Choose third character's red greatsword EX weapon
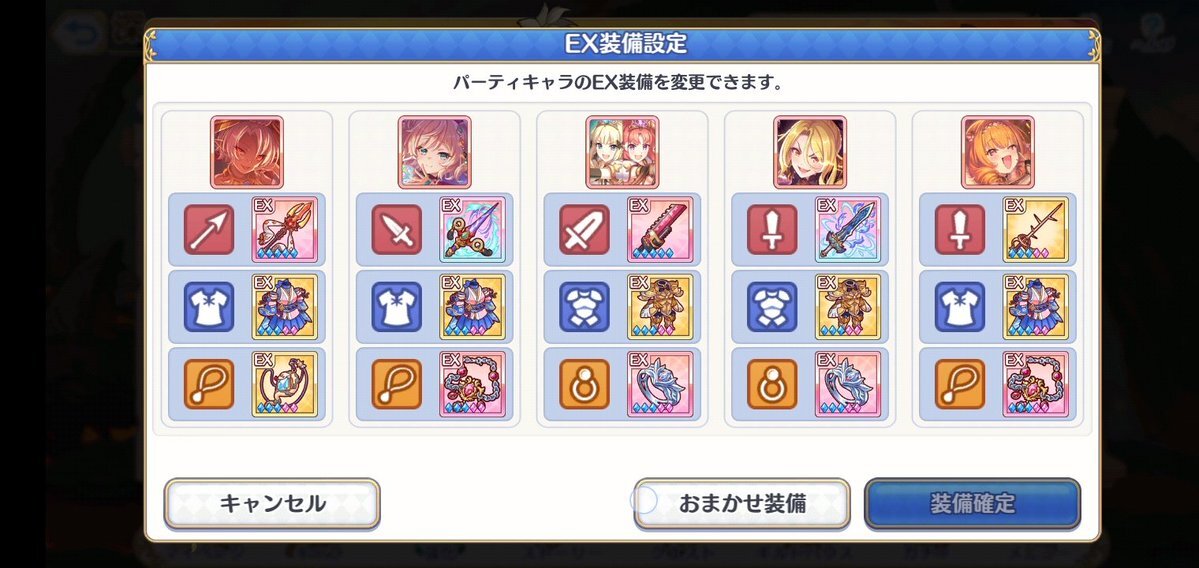Image resolution: width=1199 pixels, height=568 pixels. pyautogui.click(x=660, y=229)
